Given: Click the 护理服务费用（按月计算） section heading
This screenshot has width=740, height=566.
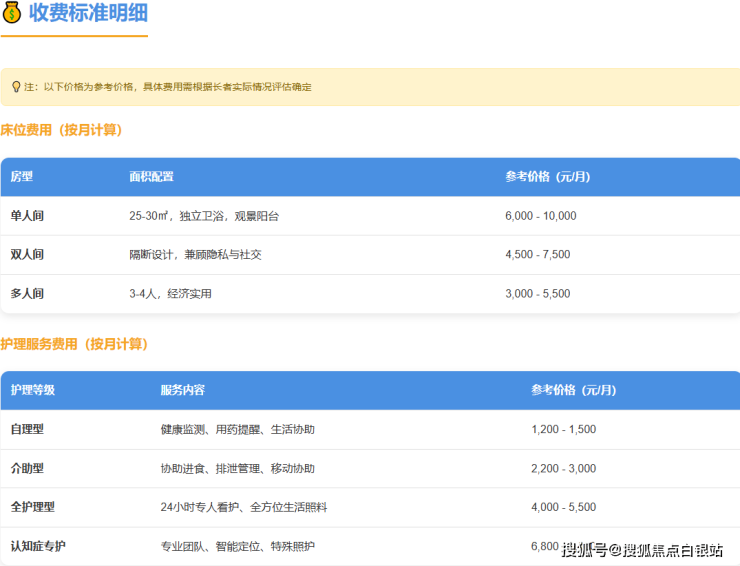Looking at the screenshot, I should [x=74, y=344].
